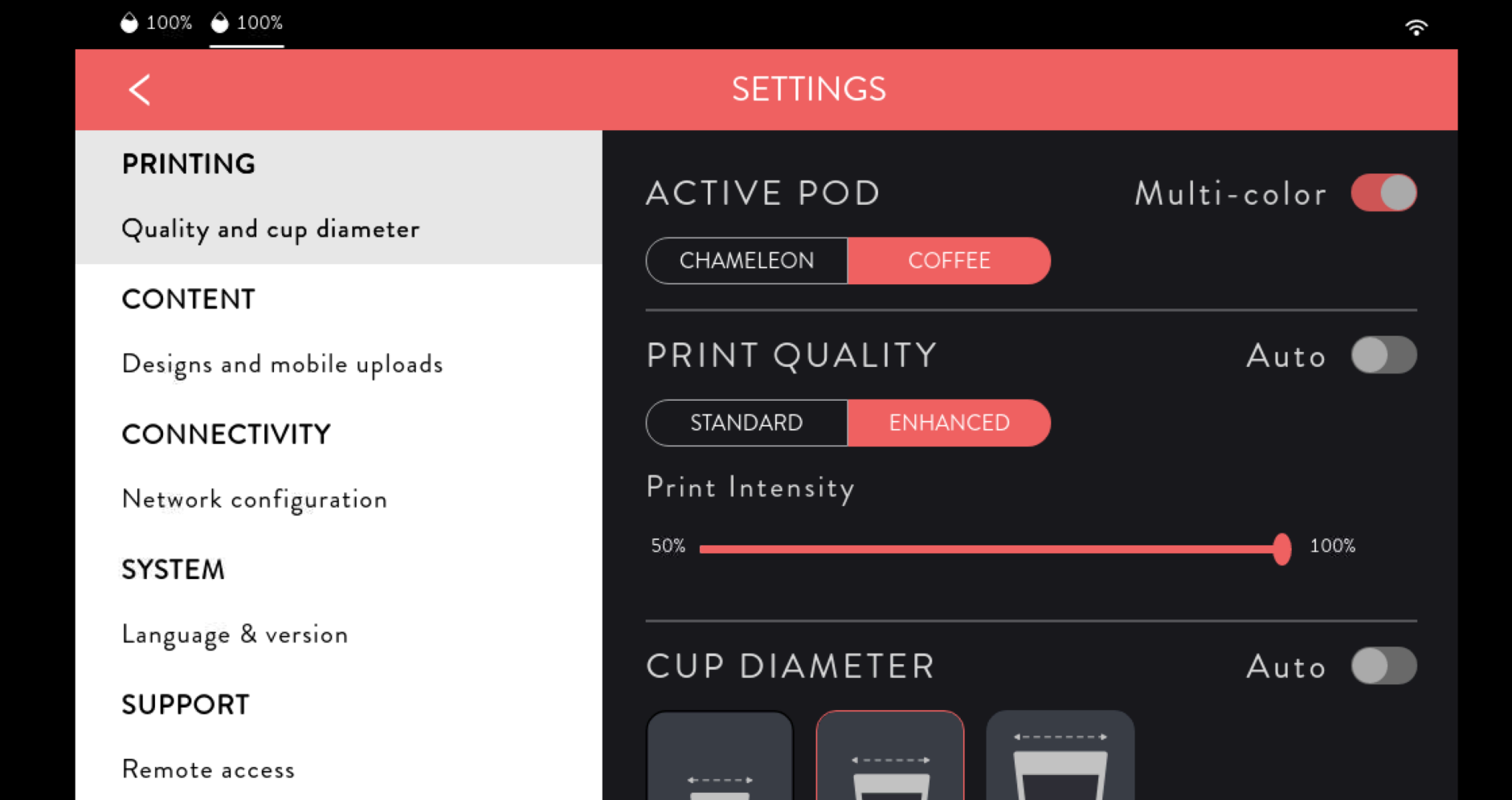Choose STANDARD print quality
1512x800 pixels.
746,422
